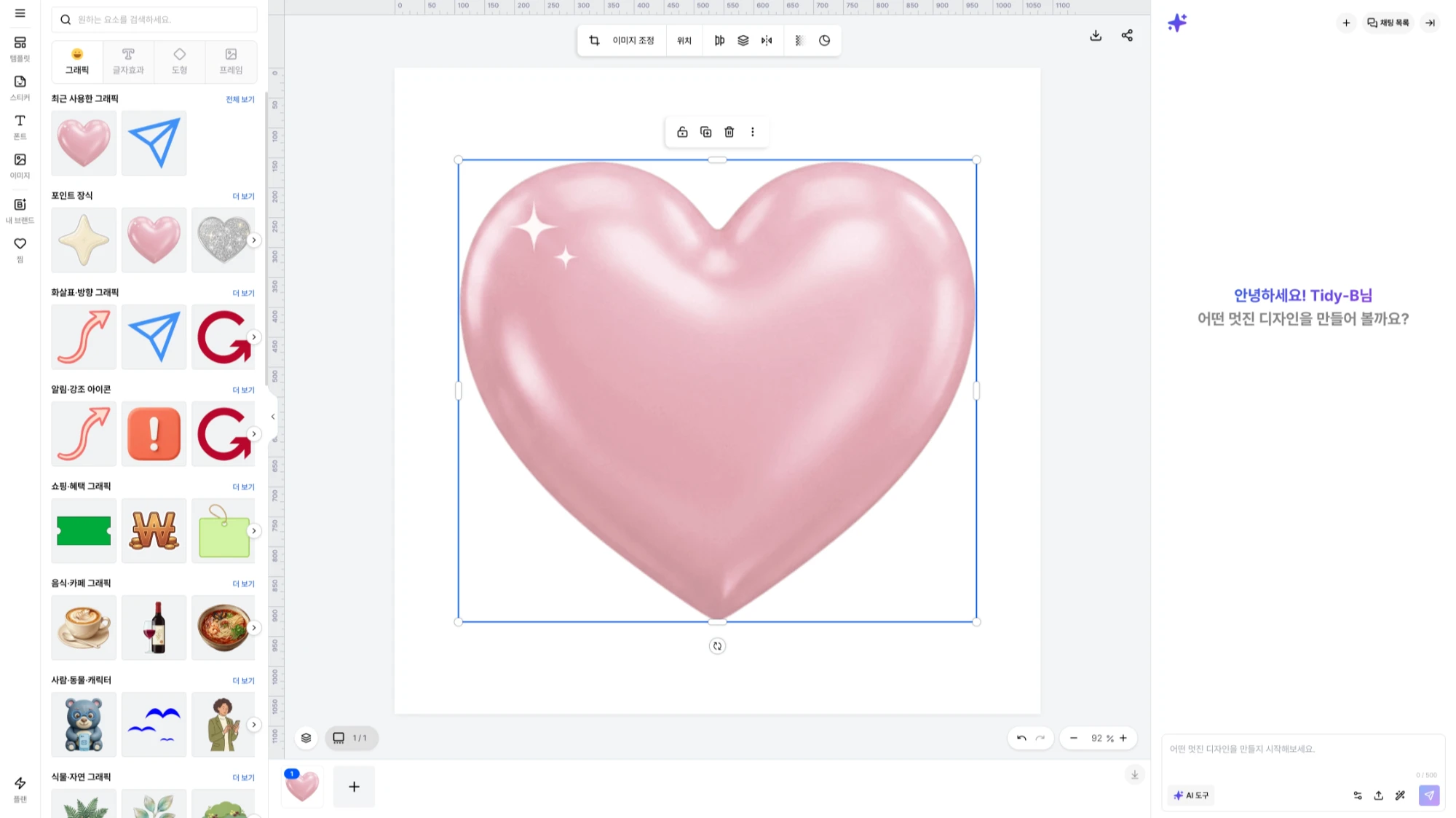1456x818 pixels.
Task: Open the layer order icon
Action: 743,41
